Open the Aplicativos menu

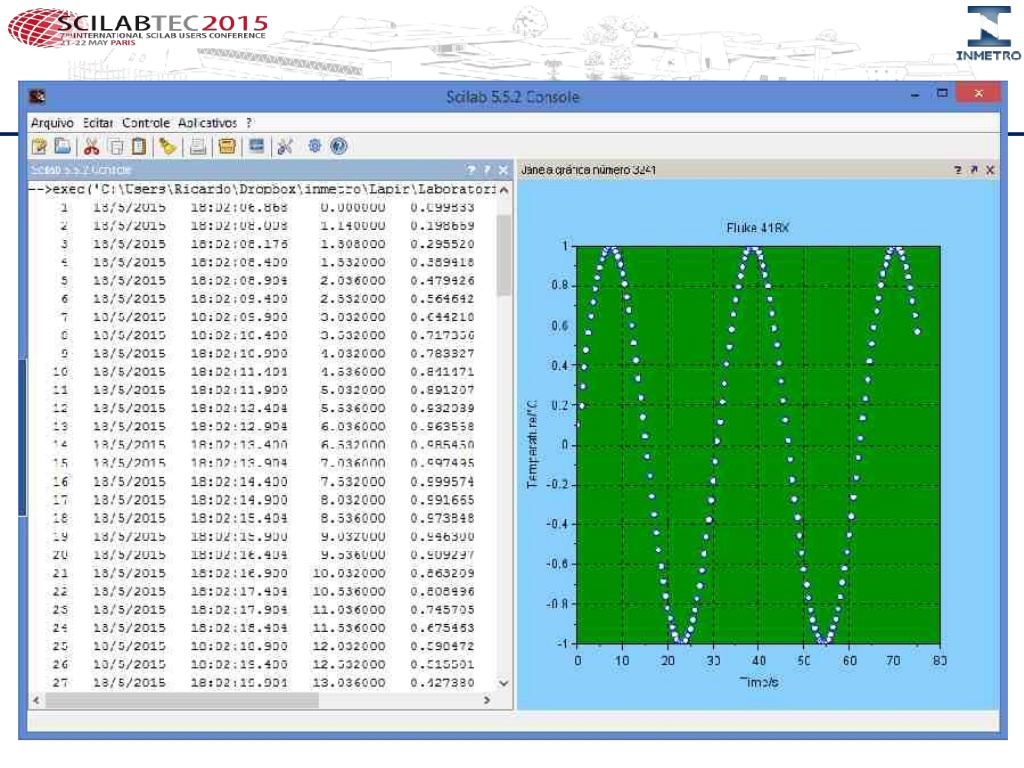[x=208, y=123]
